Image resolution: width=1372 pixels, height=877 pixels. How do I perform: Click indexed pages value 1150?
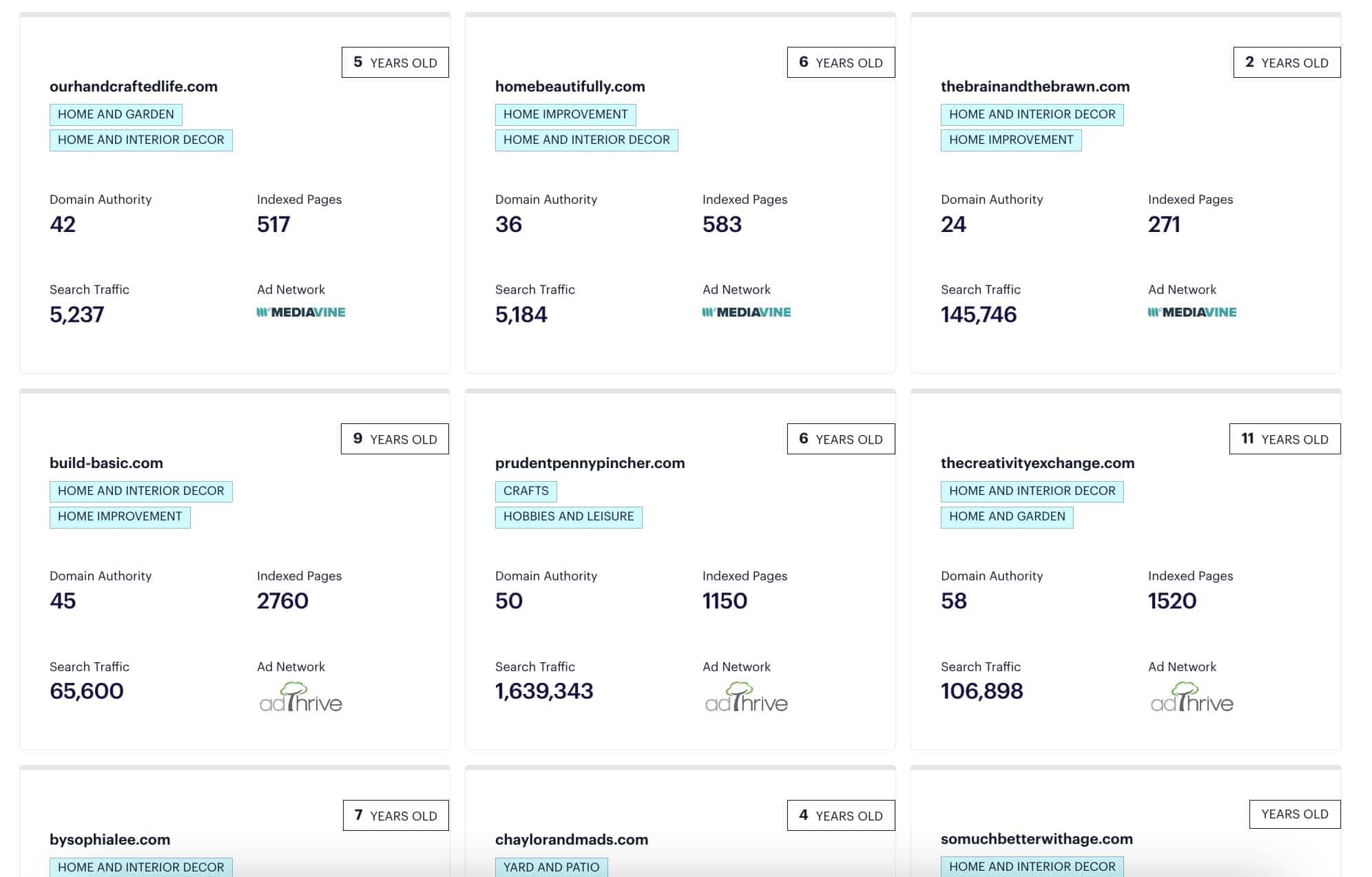725,601
